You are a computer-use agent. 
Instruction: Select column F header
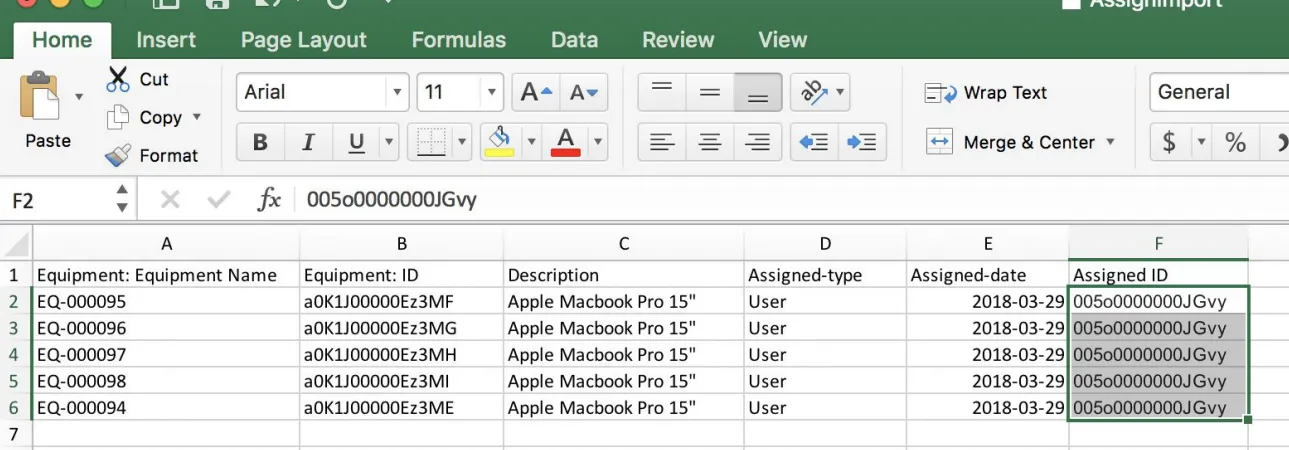pos(1158,243)
